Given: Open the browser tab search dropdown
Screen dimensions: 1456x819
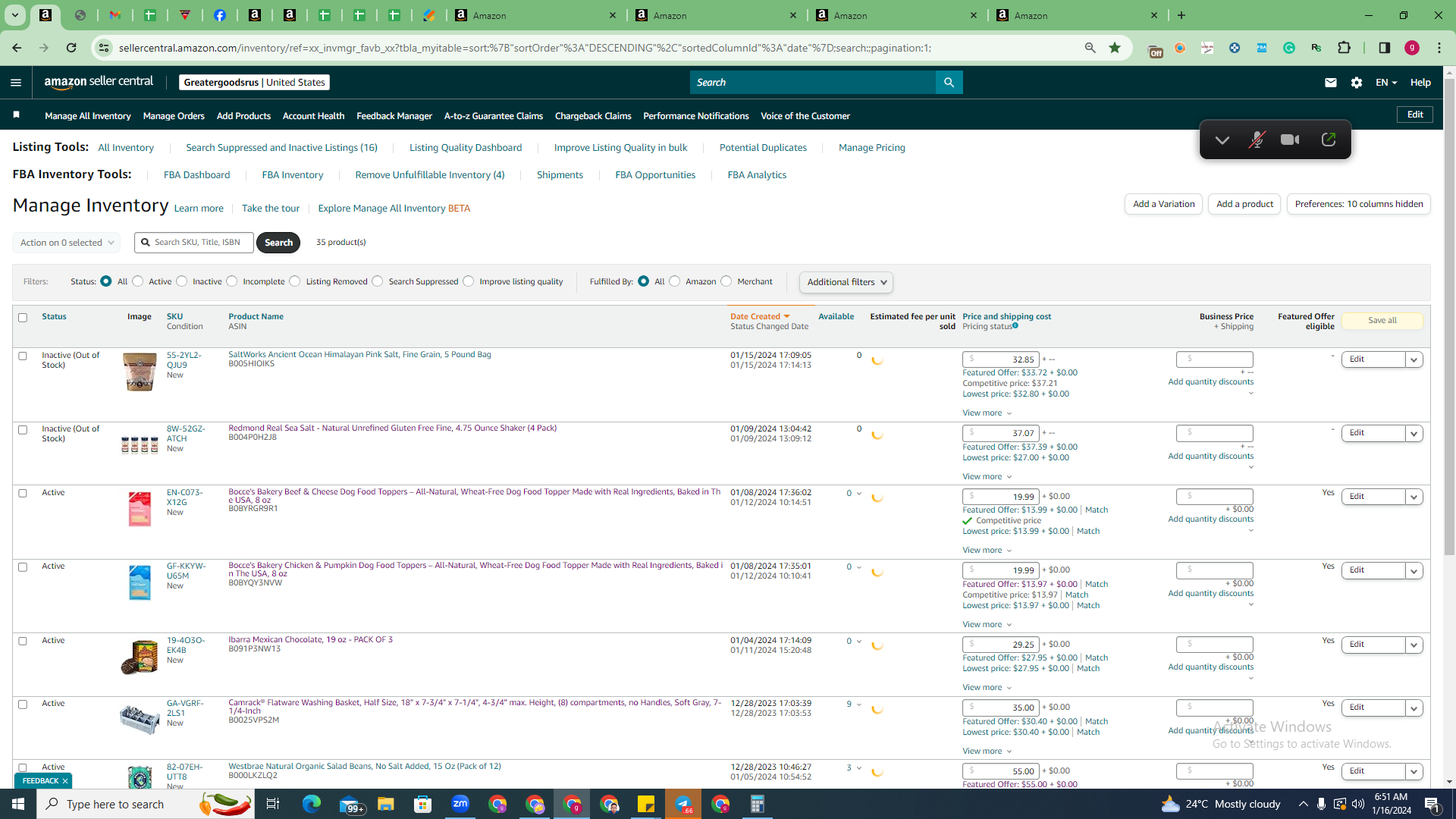Looking at the screenshot, I should click(15, 15).
